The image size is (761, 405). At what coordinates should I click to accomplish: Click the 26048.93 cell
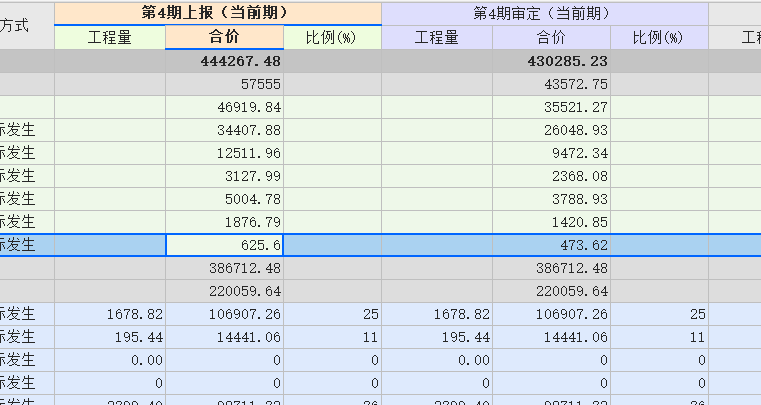[551, 130]
